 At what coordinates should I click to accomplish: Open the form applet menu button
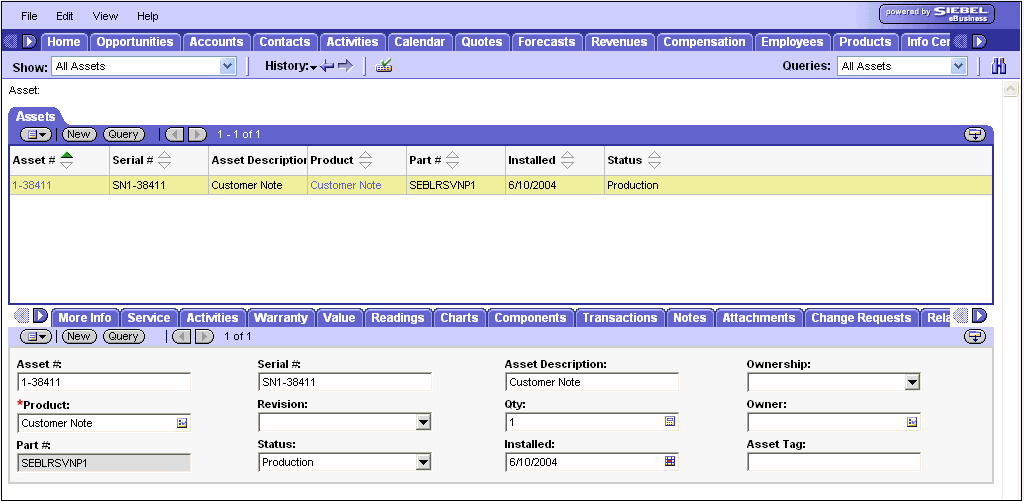point(36,336)
